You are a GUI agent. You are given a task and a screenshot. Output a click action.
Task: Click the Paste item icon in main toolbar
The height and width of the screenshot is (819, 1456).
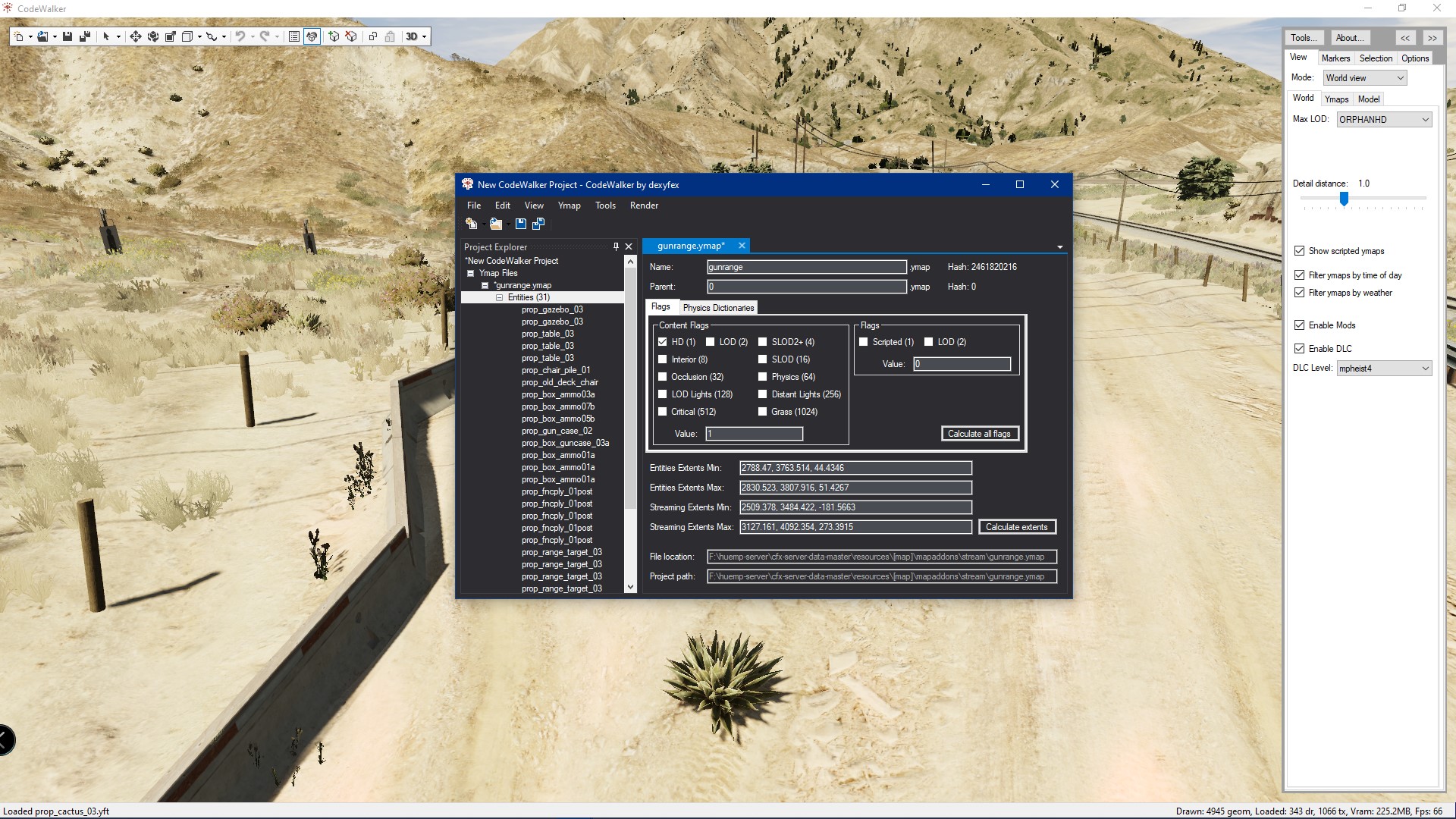[390, 36]
